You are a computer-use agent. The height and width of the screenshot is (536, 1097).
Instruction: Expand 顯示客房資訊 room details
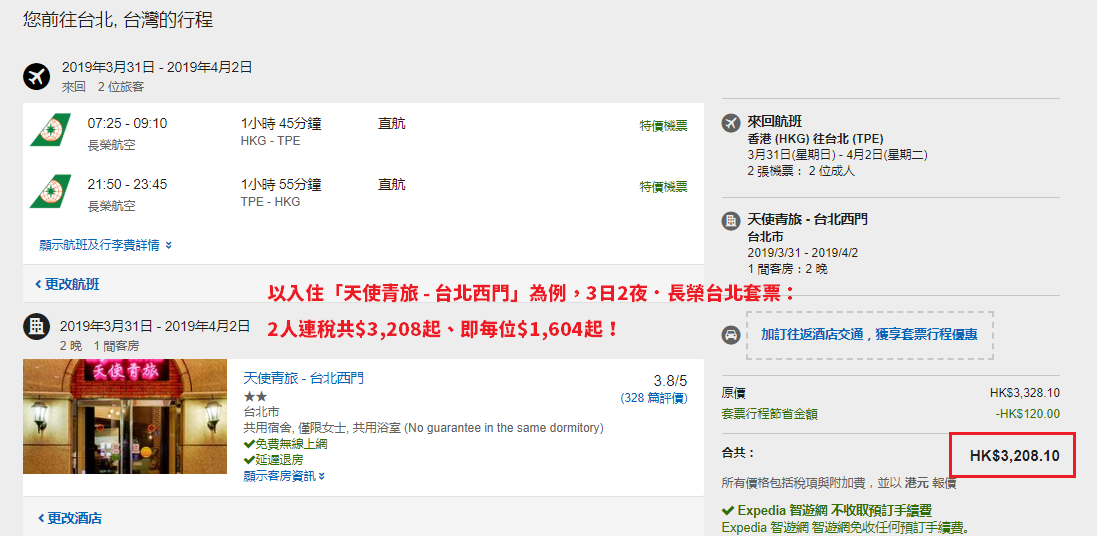click(284, 476)
